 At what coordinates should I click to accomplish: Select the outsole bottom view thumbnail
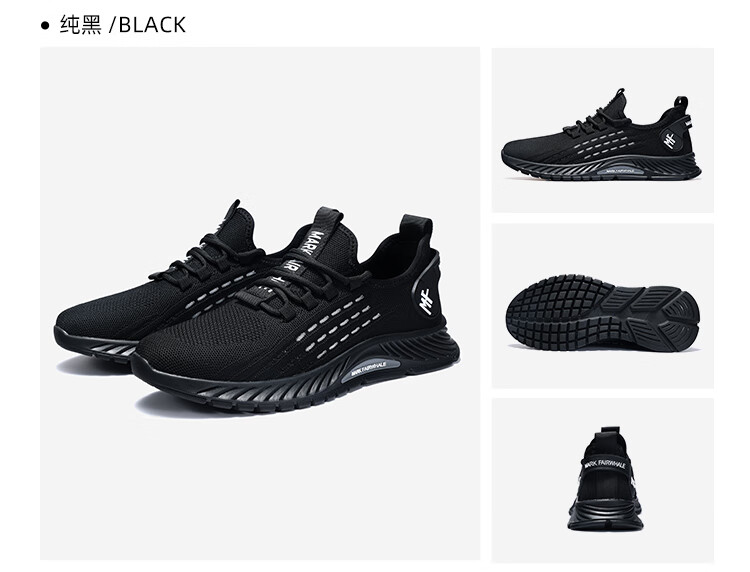pyautogui.click(x=602, y=306)
